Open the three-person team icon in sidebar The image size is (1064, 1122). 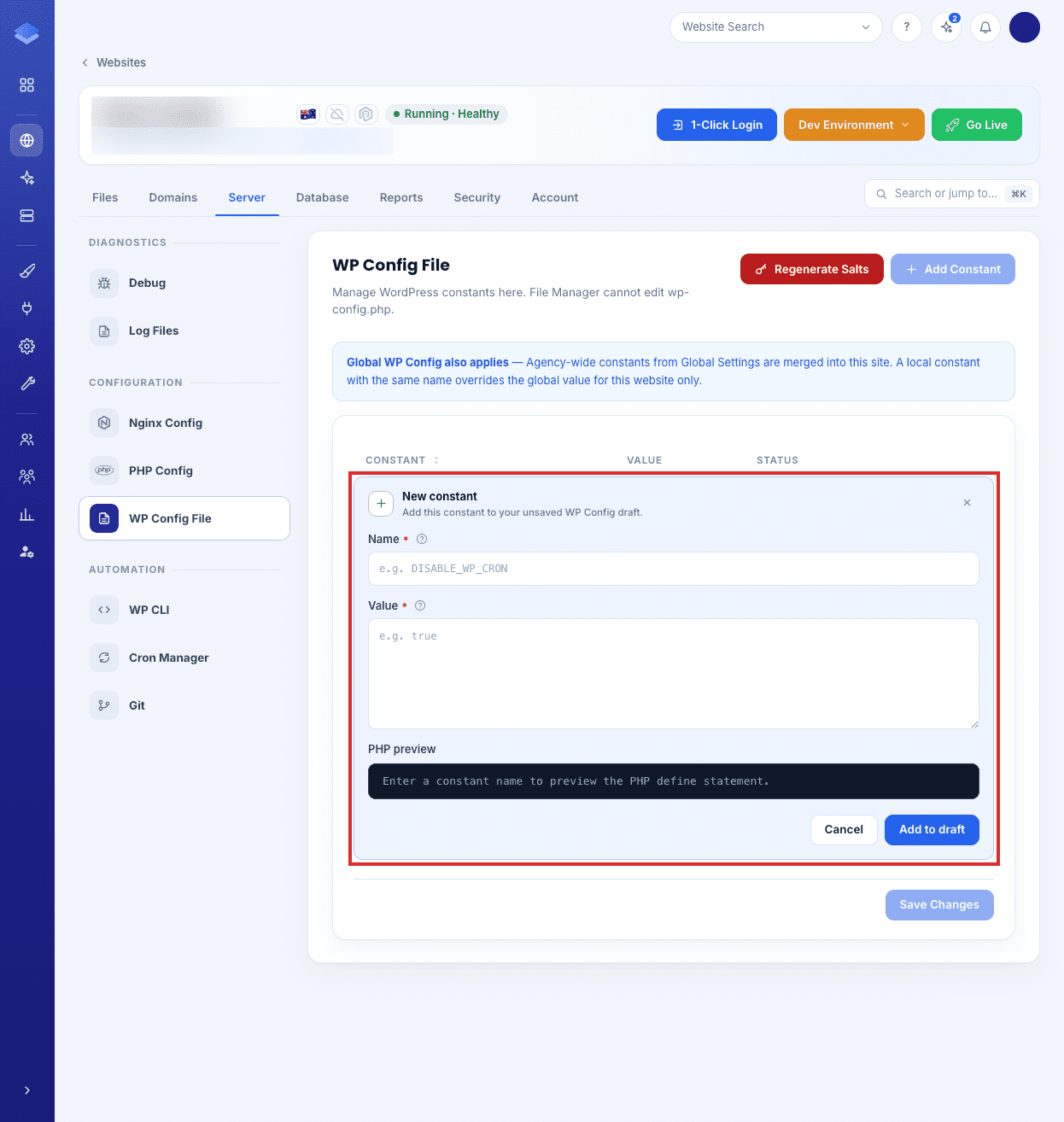[x=26, y=476]
